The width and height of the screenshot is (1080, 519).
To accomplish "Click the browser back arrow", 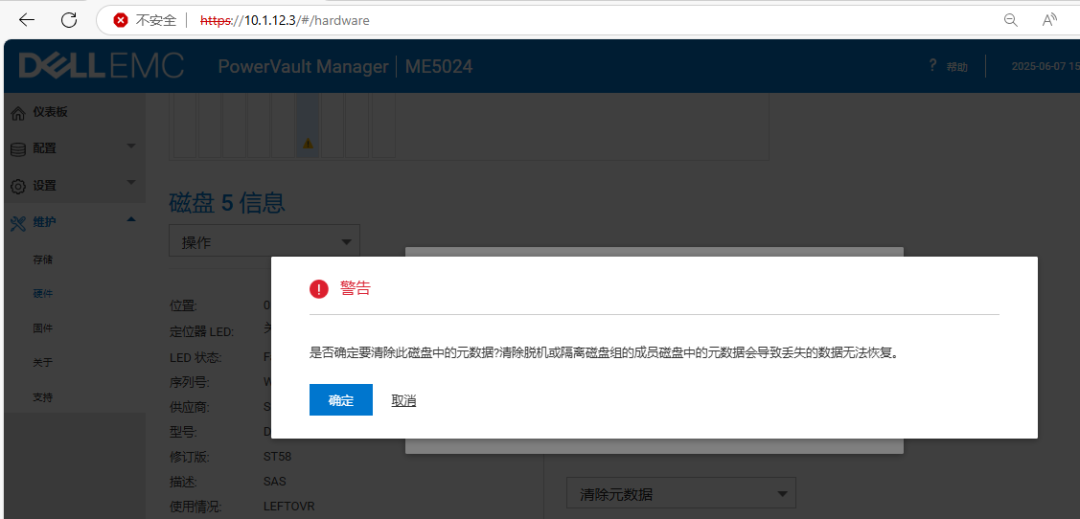I will pos(27,20).
